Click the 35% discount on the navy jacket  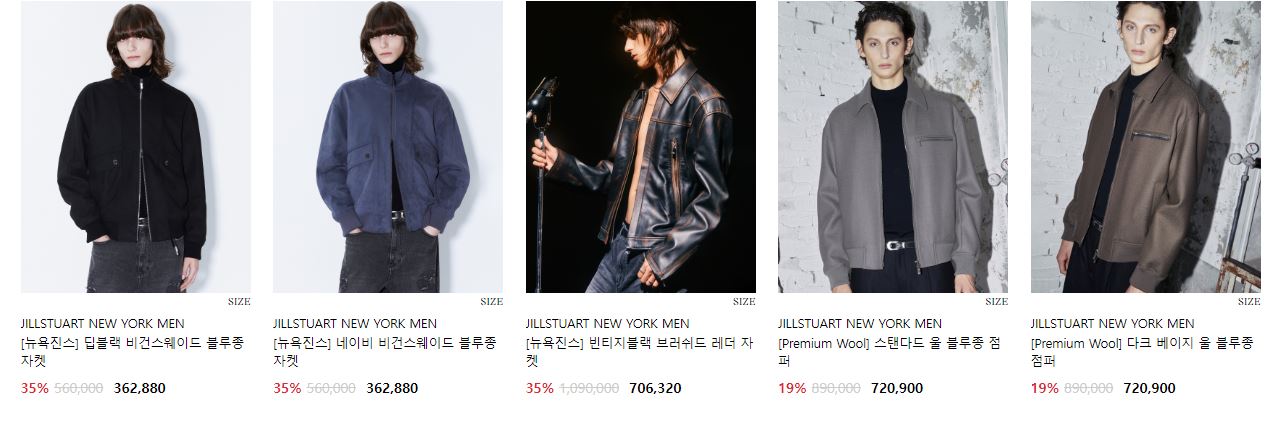[x=287, y=388]
